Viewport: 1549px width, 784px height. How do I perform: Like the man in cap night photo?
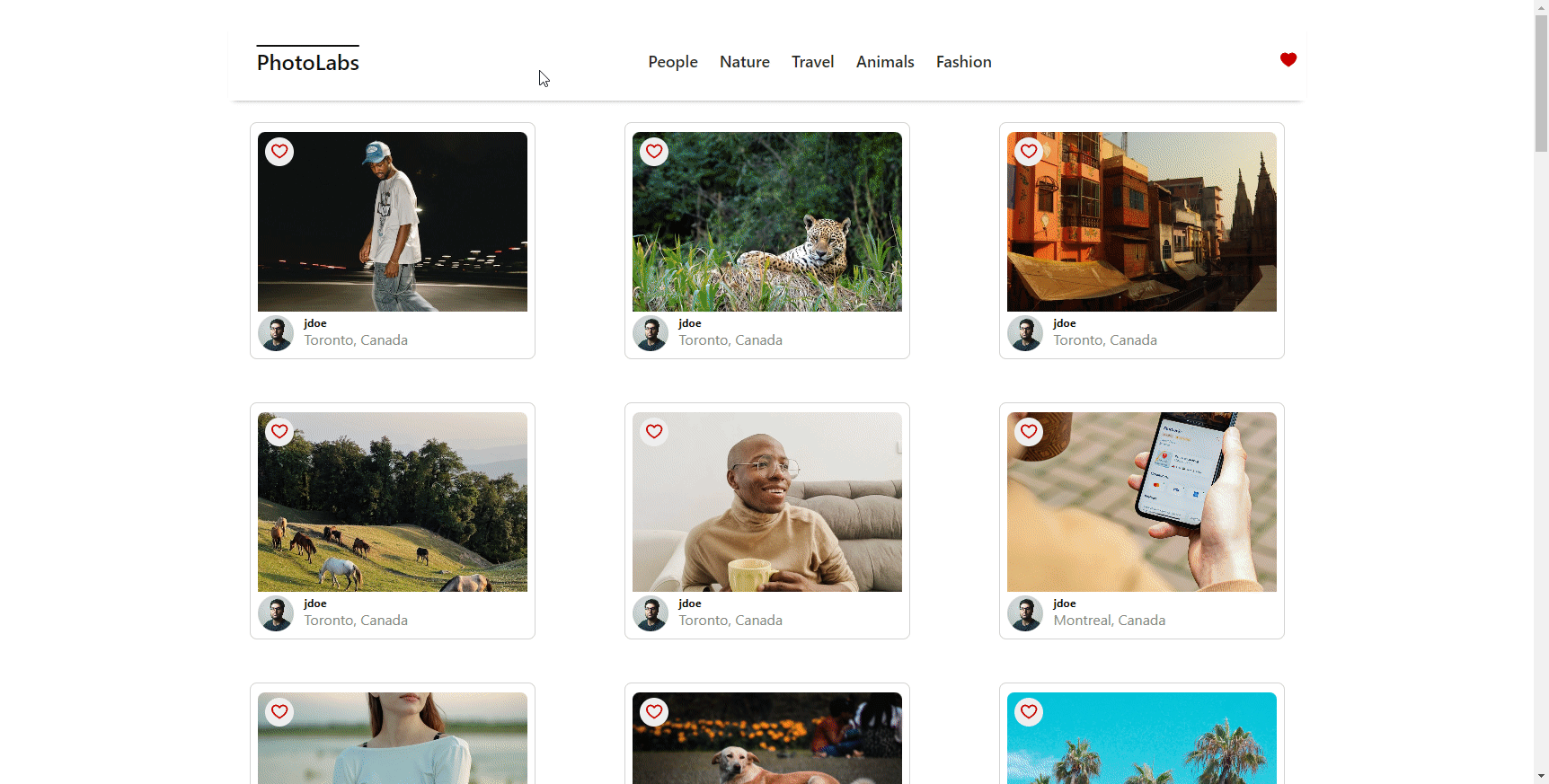pyautogui.click(x=279, y=152)
